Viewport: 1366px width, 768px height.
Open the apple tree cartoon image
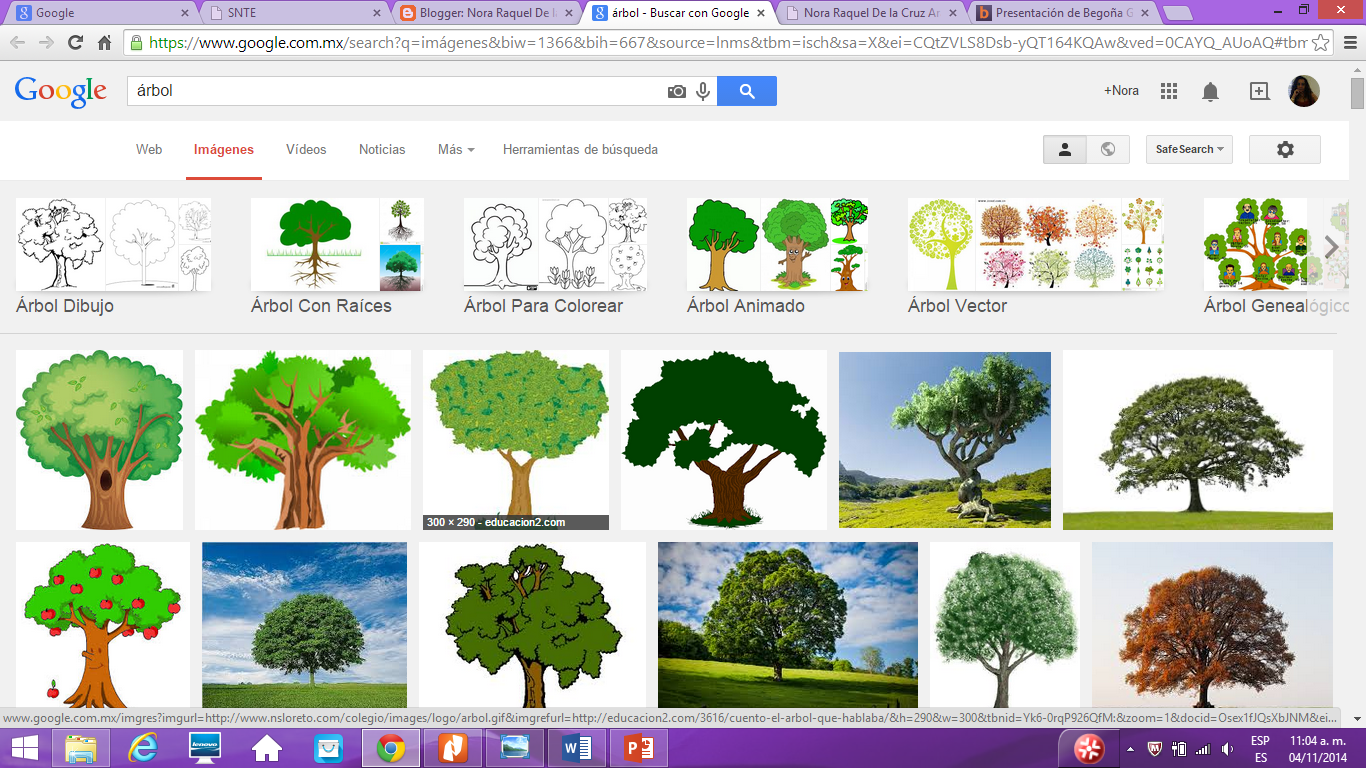click(x=103, y=626)
